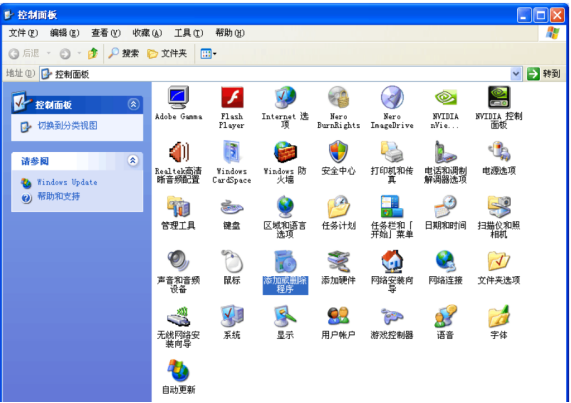Open 添加或删除程序 icon
This screenshot has width=571, height=403.
tap(285, 261)
